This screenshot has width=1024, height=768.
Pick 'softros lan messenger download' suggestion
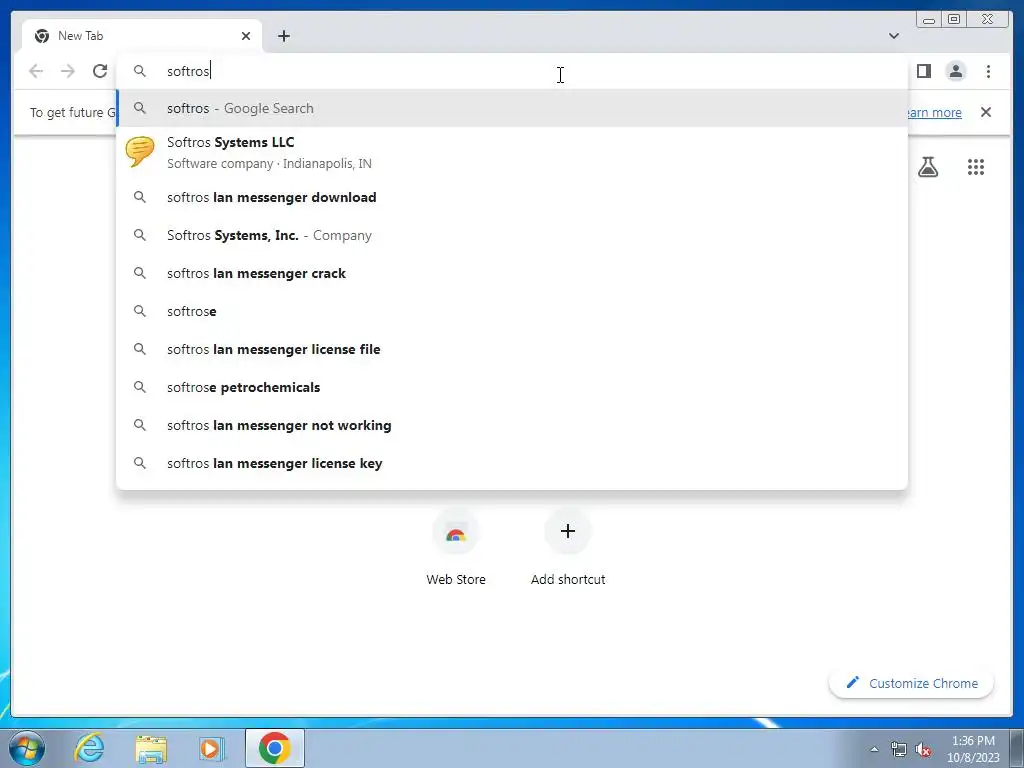point(512,197)
